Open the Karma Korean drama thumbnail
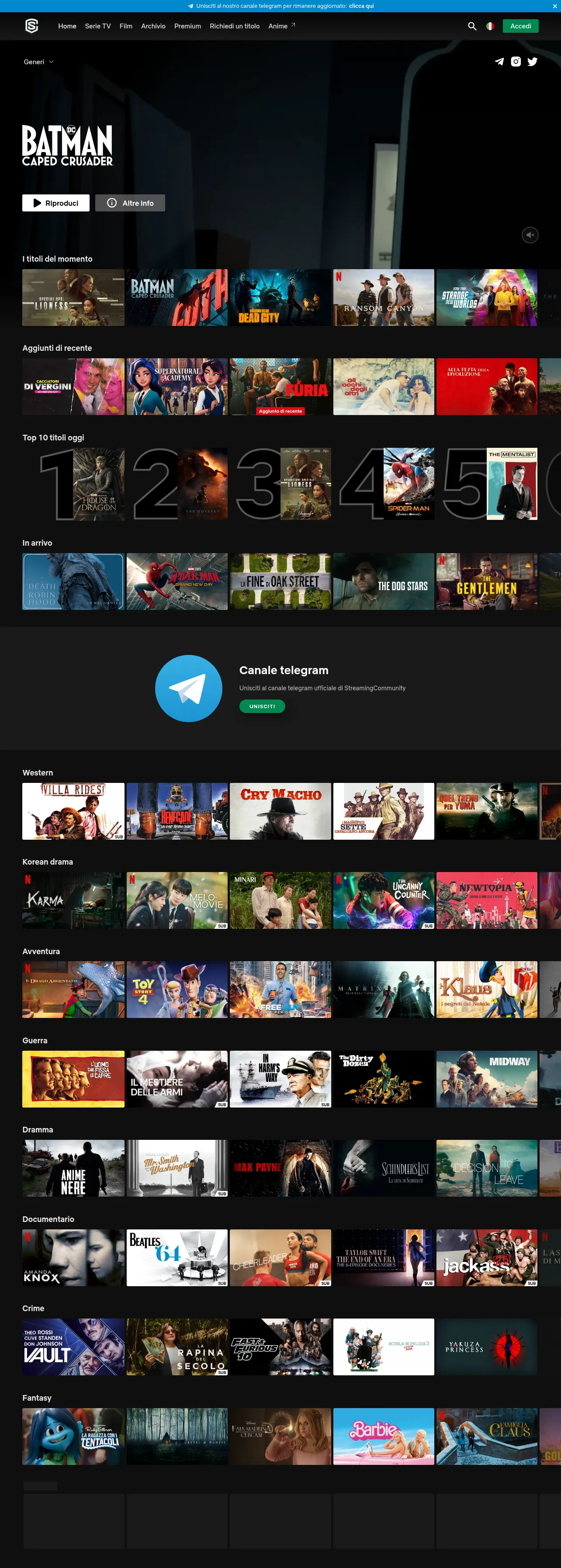Viewport: 561px width, 1568px height. (74, 900)
